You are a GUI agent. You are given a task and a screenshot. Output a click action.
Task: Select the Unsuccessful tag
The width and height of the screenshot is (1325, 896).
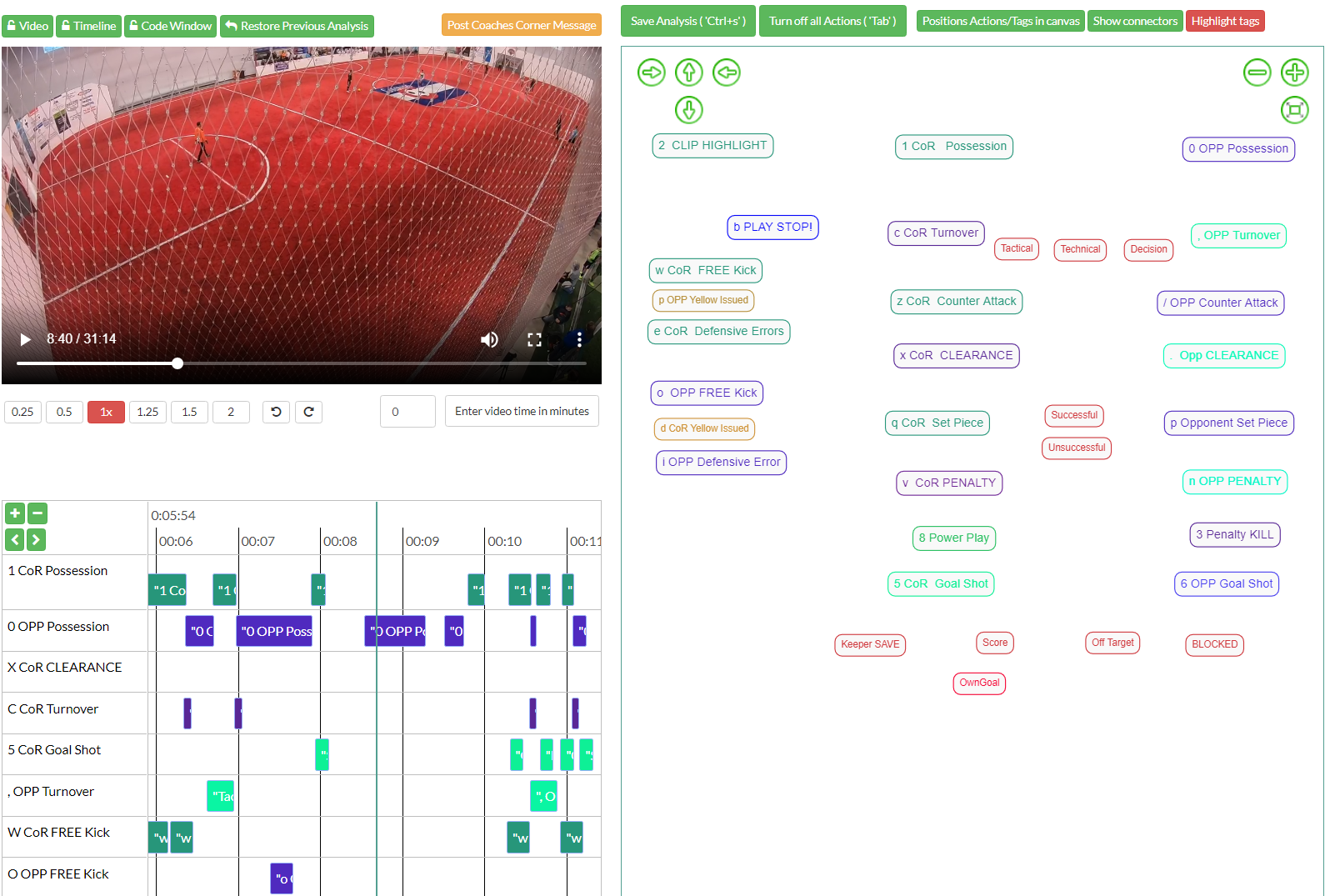click(1077, 448)
